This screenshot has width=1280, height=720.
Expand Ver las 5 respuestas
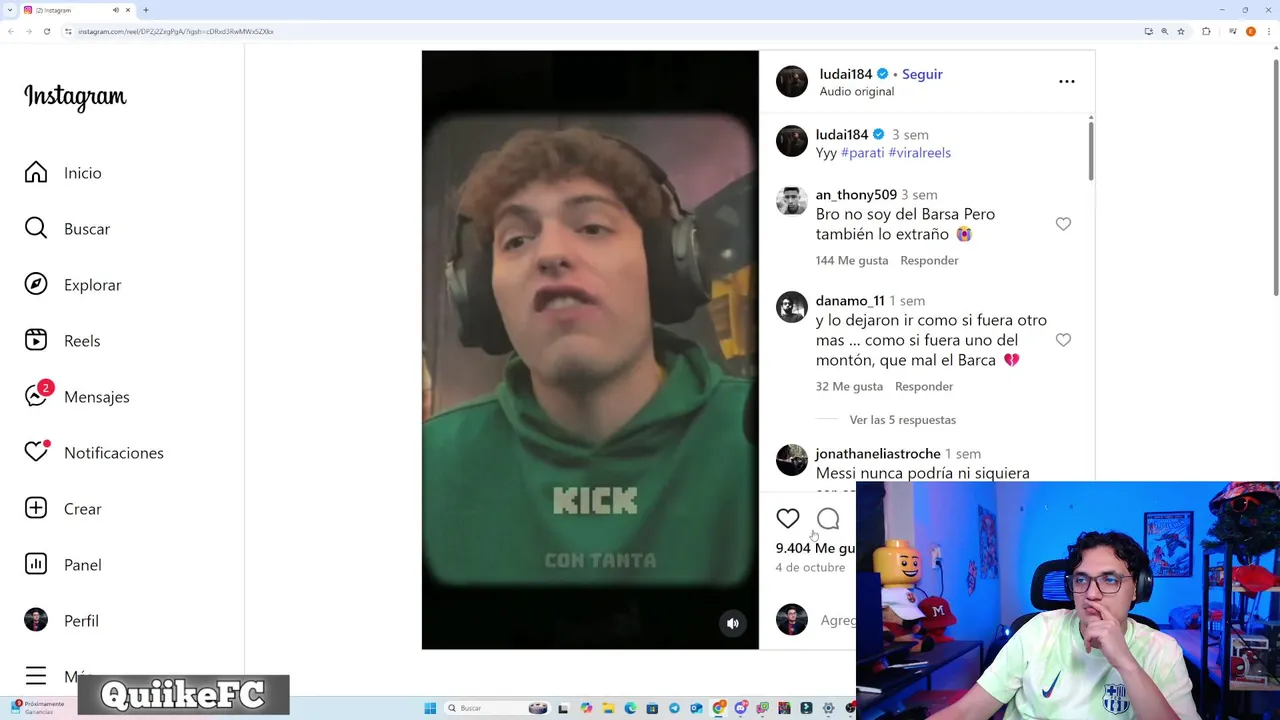click(902, 420)
